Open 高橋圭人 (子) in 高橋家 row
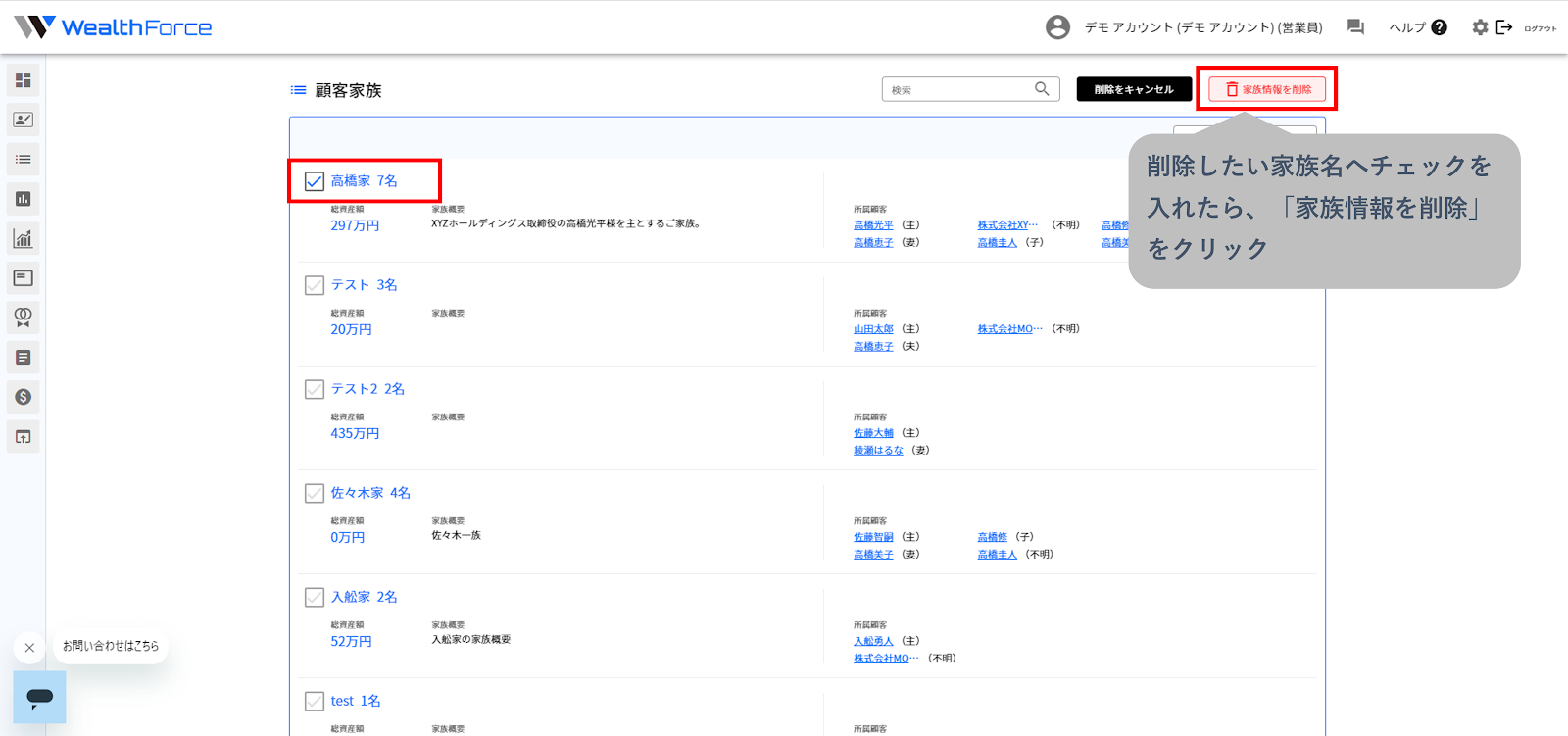 click(997, 243)
